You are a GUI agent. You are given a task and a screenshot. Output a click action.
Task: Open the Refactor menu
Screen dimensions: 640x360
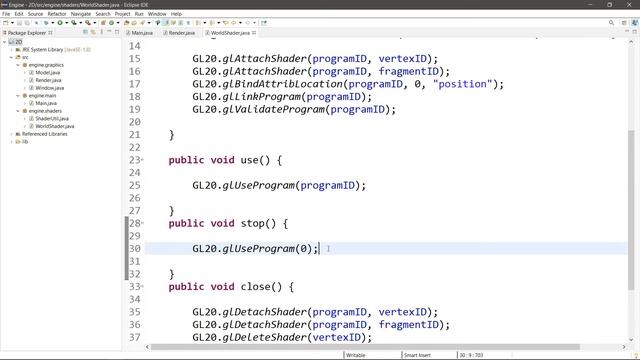point(57,14)
